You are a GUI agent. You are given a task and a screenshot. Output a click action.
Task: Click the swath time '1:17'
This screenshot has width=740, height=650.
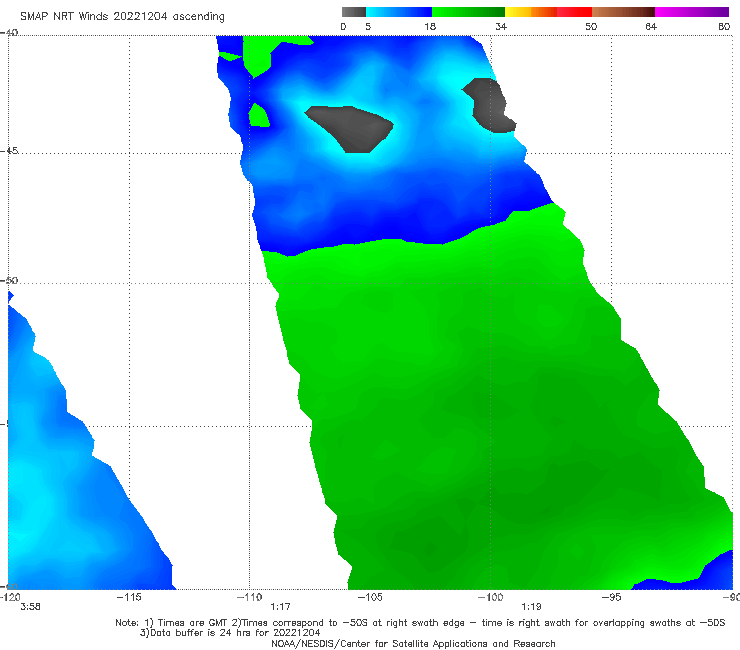[x=280, y=607]
